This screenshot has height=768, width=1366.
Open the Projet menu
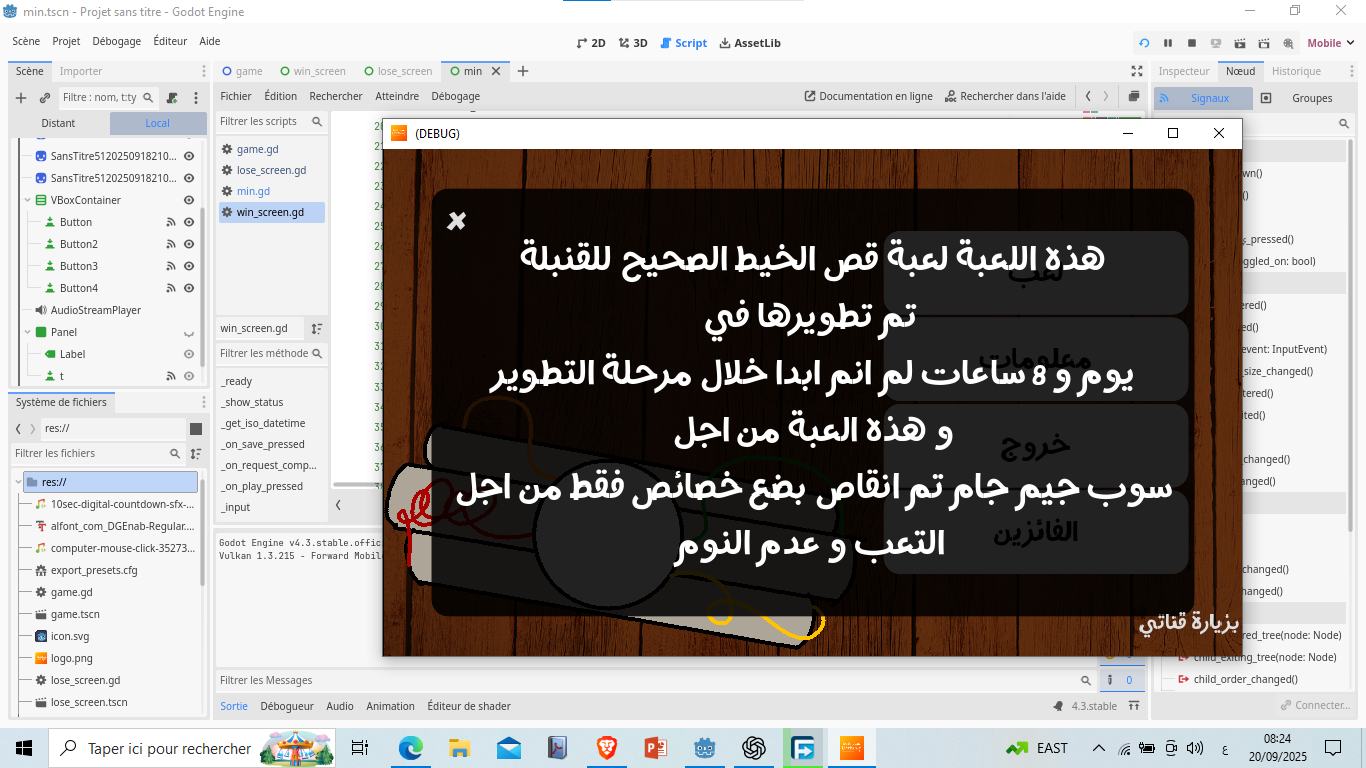(x=66, y=41)
